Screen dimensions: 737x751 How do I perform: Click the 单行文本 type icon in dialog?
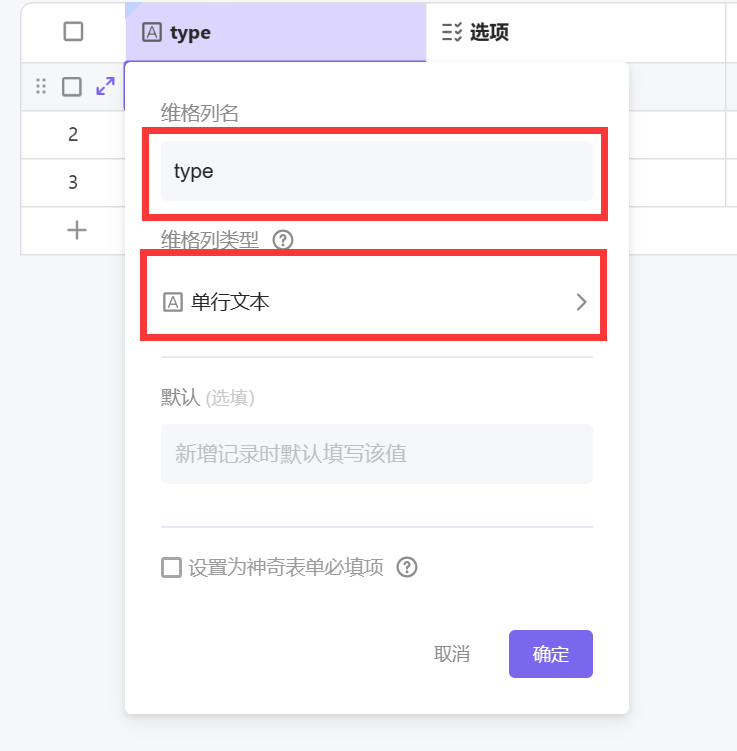(x=173, y=302)
